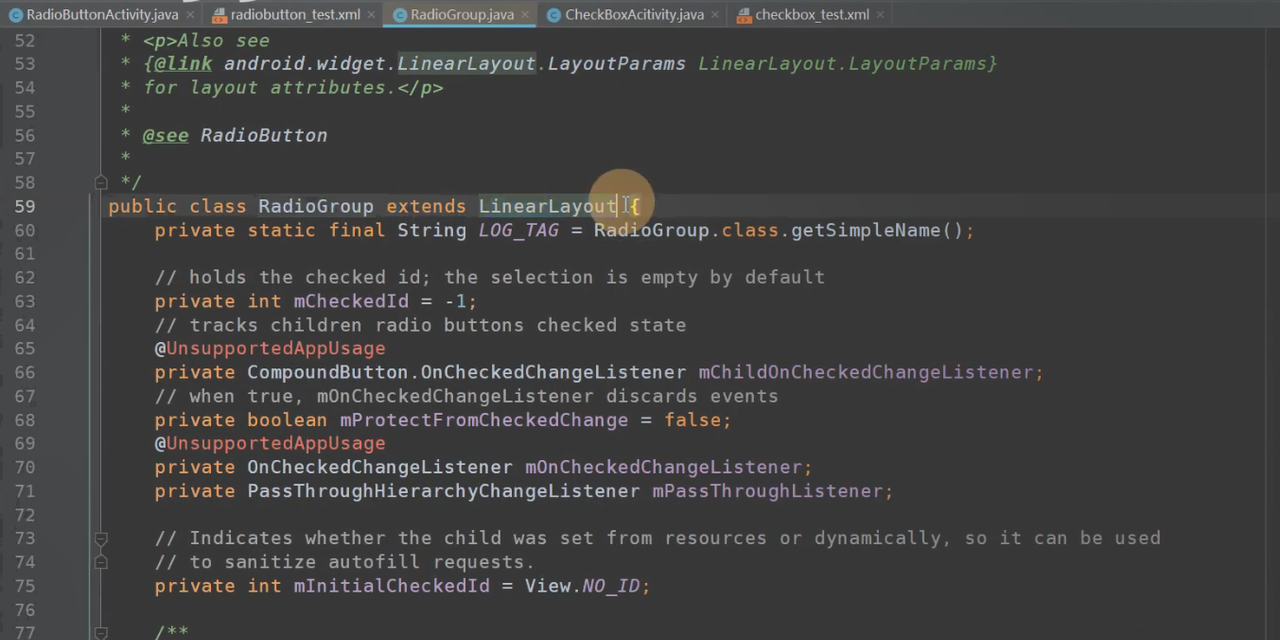Click mOnCheckedChangeListener field on line 70
The height and width of the screenshot is (640, 1280).
(x=663, y=467)
